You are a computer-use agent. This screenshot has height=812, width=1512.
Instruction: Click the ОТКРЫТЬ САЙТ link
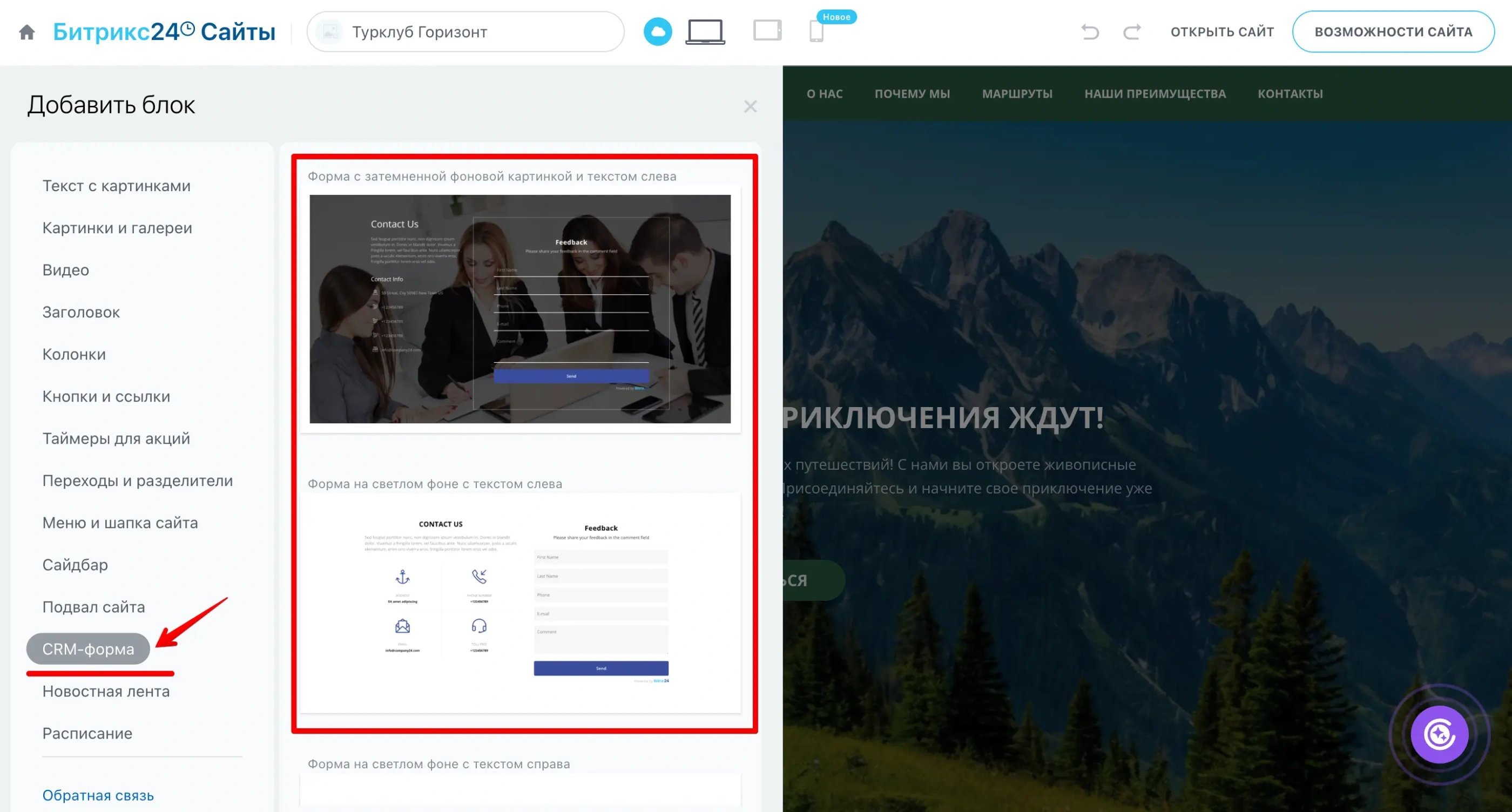(x=1222, y=32)
